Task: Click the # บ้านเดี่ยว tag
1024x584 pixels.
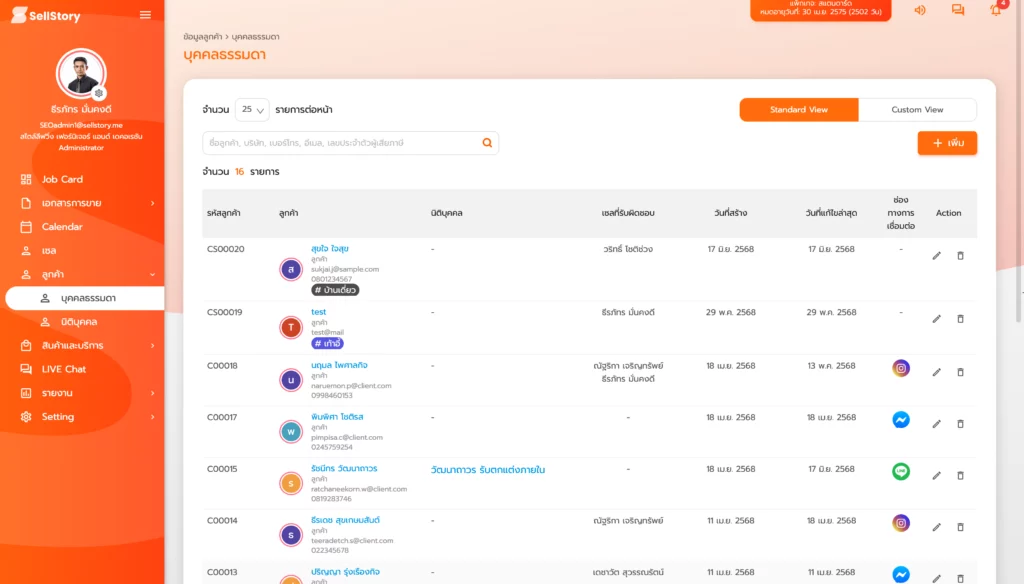Action: pyautogui.click(x=335, y=290)
